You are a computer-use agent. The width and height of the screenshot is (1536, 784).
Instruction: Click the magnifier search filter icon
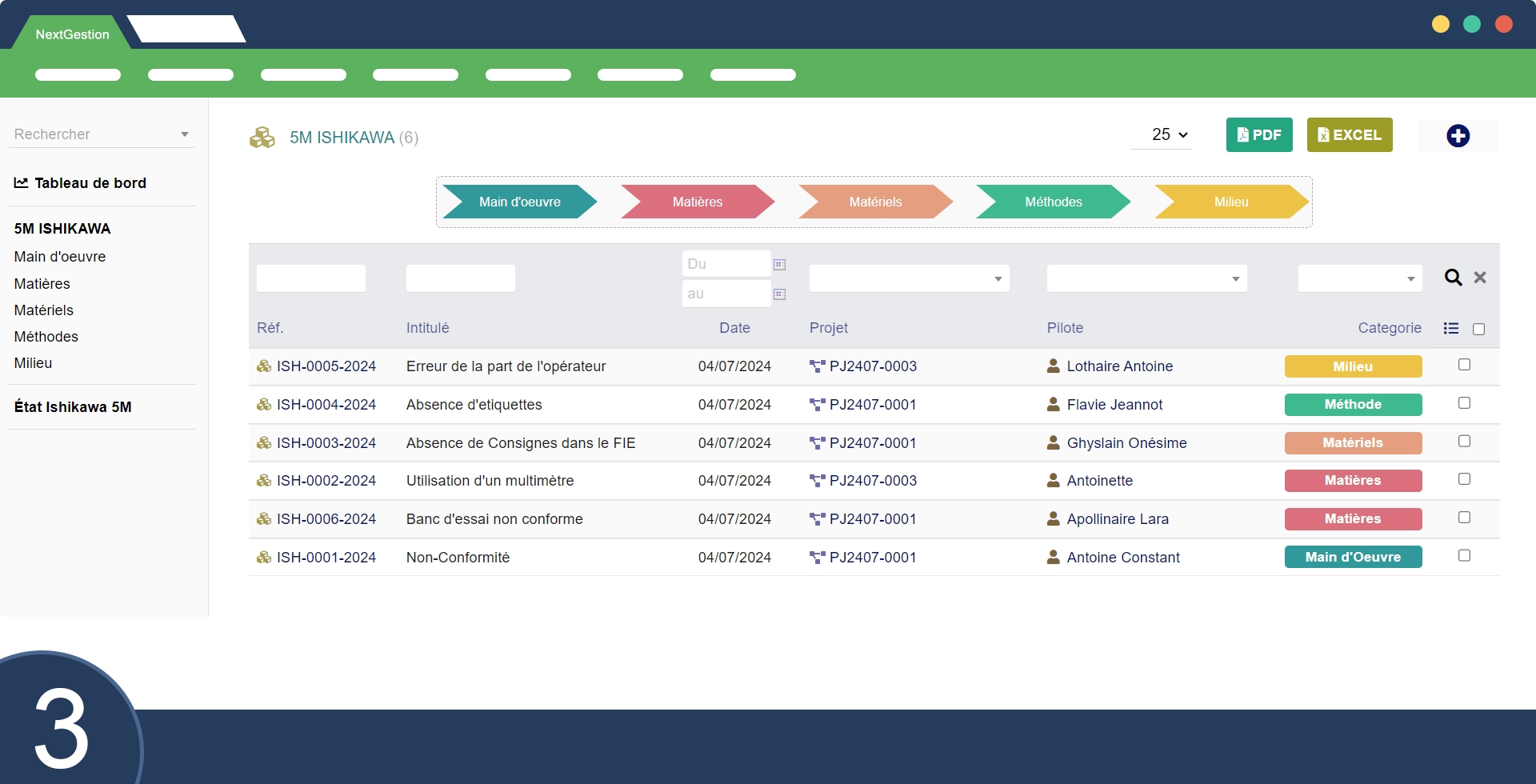1453,278
